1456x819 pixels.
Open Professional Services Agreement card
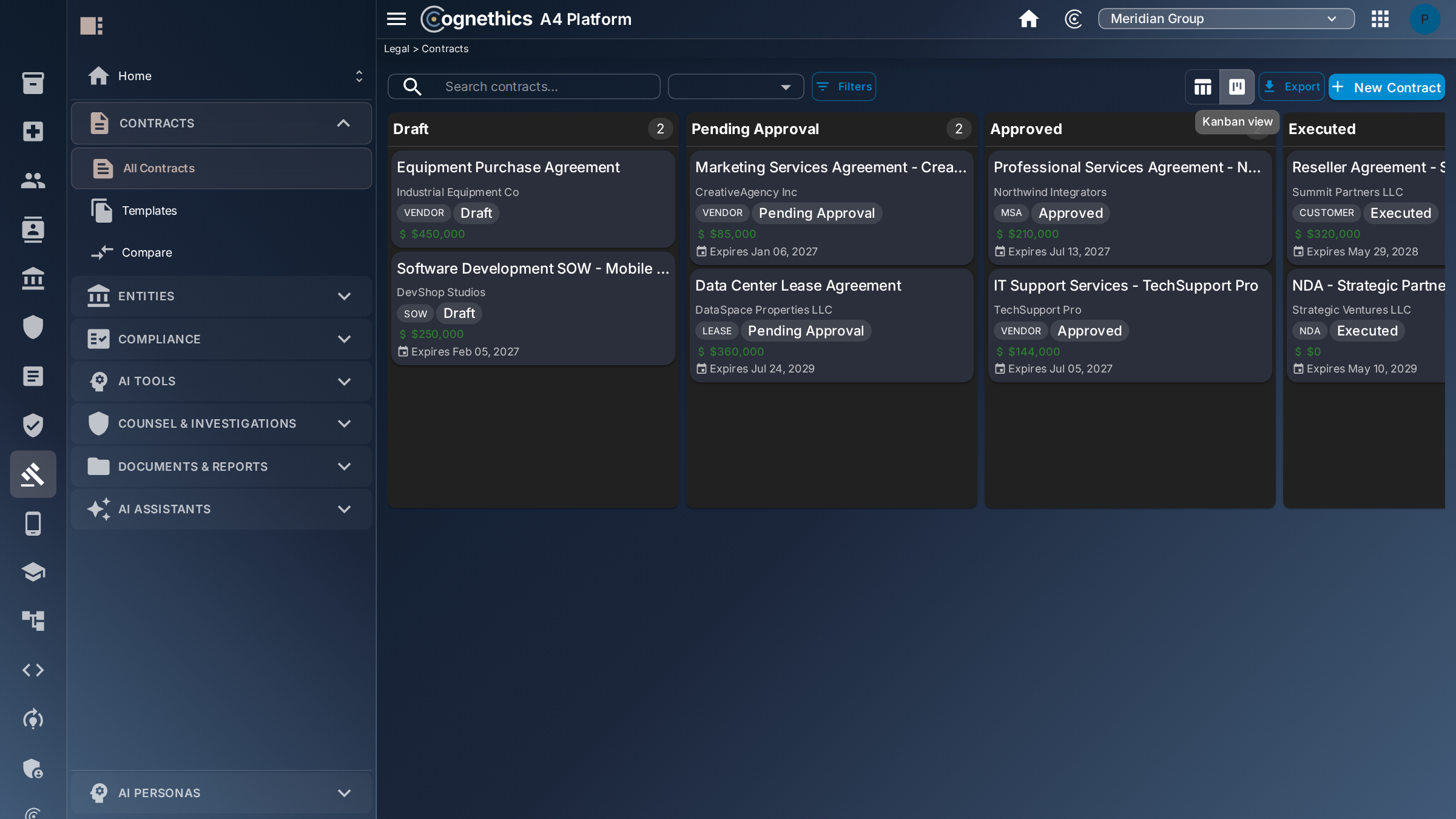point(1130,207)
